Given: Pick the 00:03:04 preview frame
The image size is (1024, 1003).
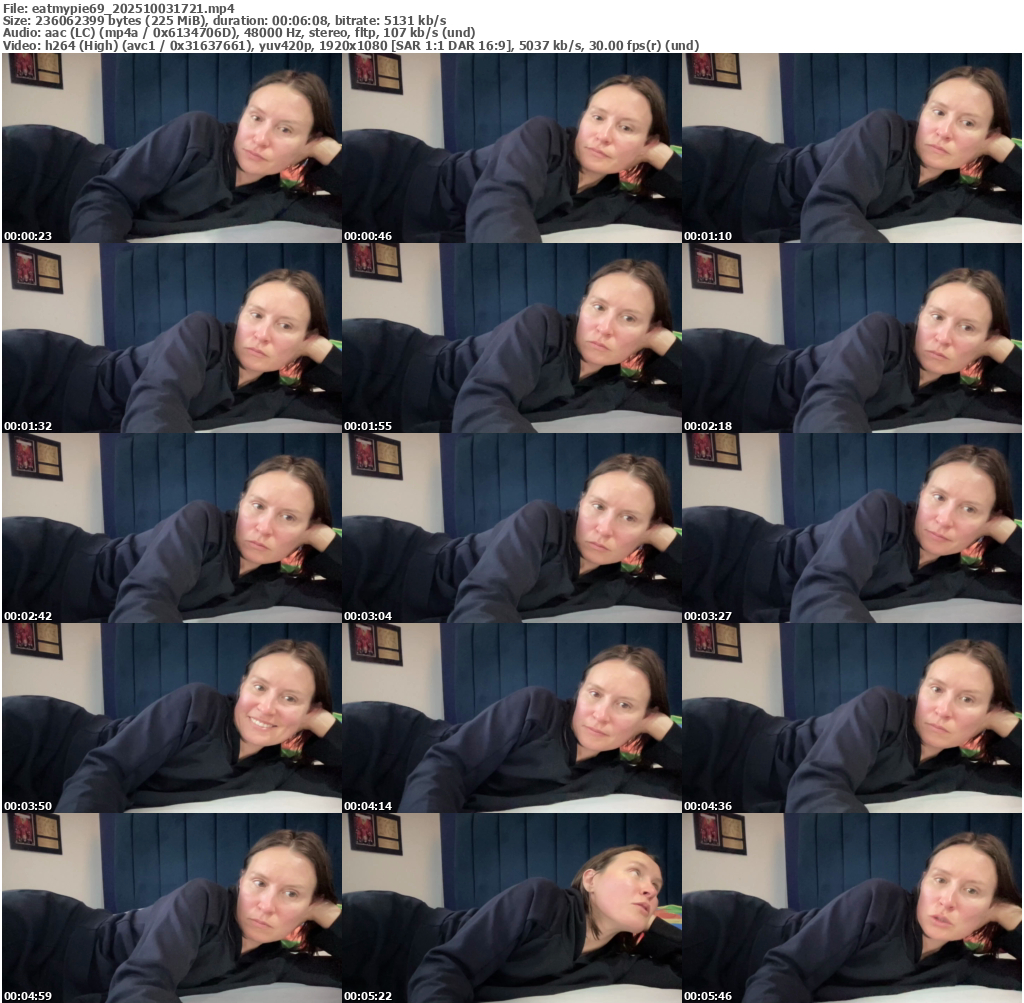Looking at the screenshot, I should point(511,528).
